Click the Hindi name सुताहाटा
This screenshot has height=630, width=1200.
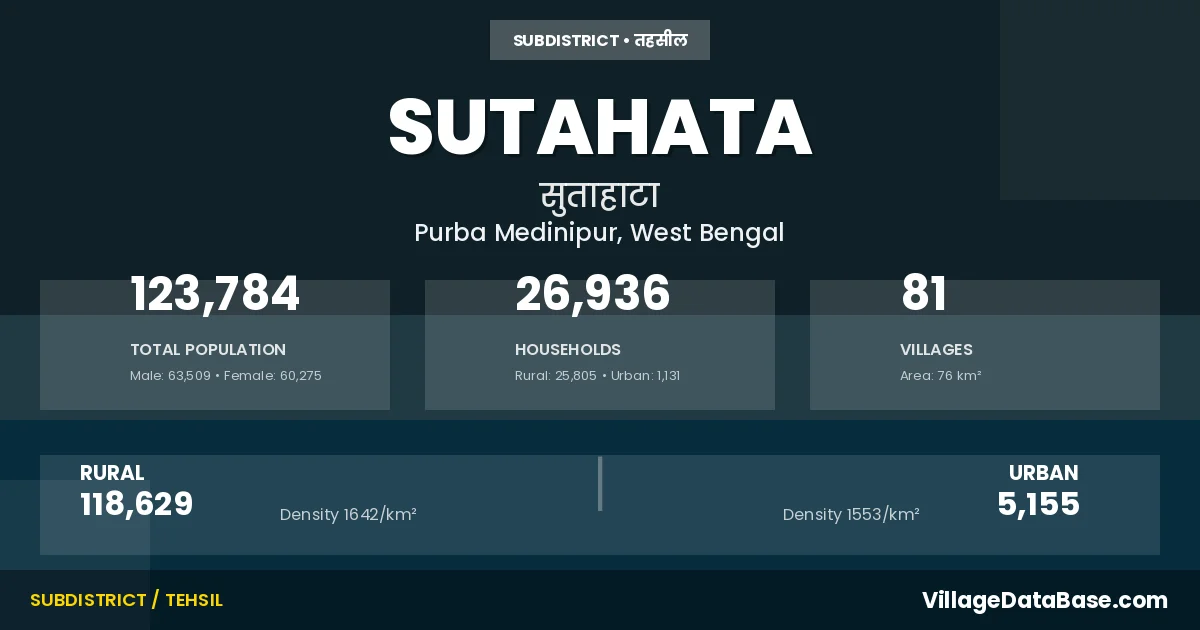pyautogui.click(x=600, y=195)
